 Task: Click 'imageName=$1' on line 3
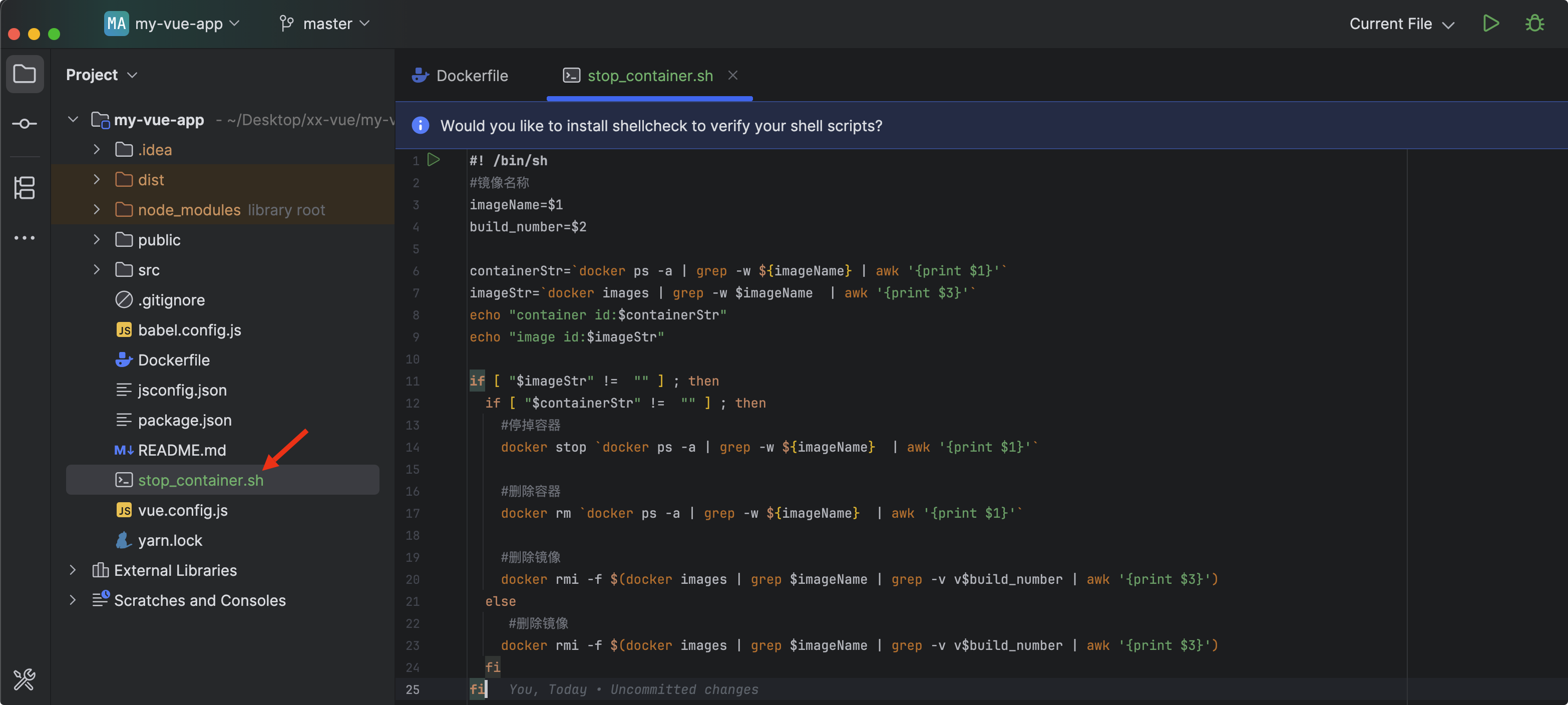click(516, 205)
